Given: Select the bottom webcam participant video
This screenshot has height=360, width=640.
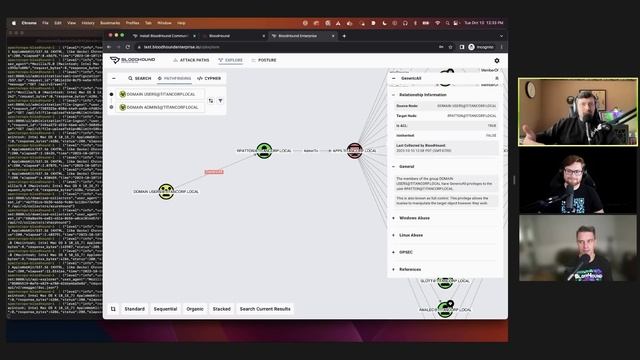Looking at the screenshot, I should tap(578, 248).
